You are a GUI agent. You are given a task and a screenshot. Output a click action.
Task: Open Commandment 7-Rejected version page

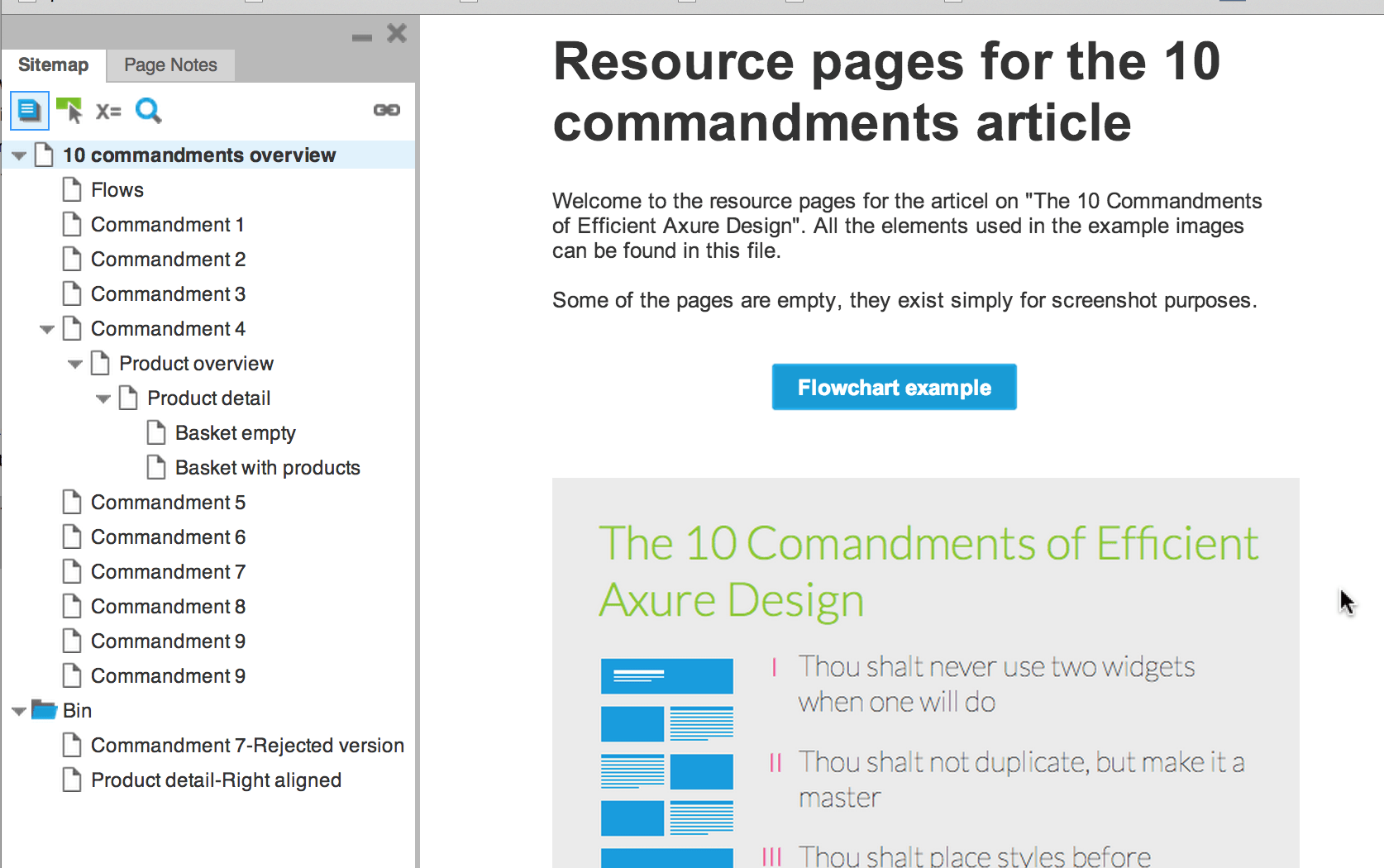[247, 746]
